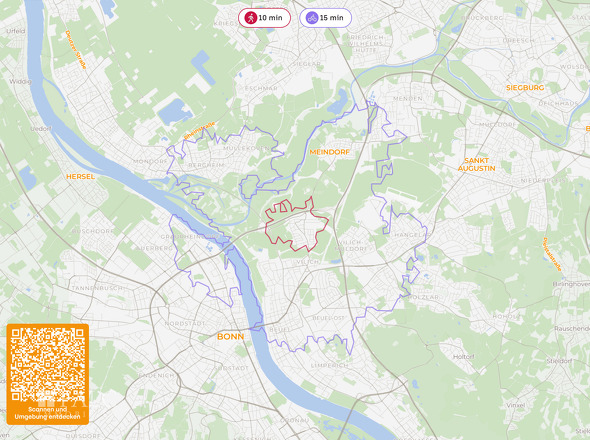The width and height of the screenshot is (590, 440).
Task: Click the SIEGBURG city label
Action: click(x=525, y=88)
